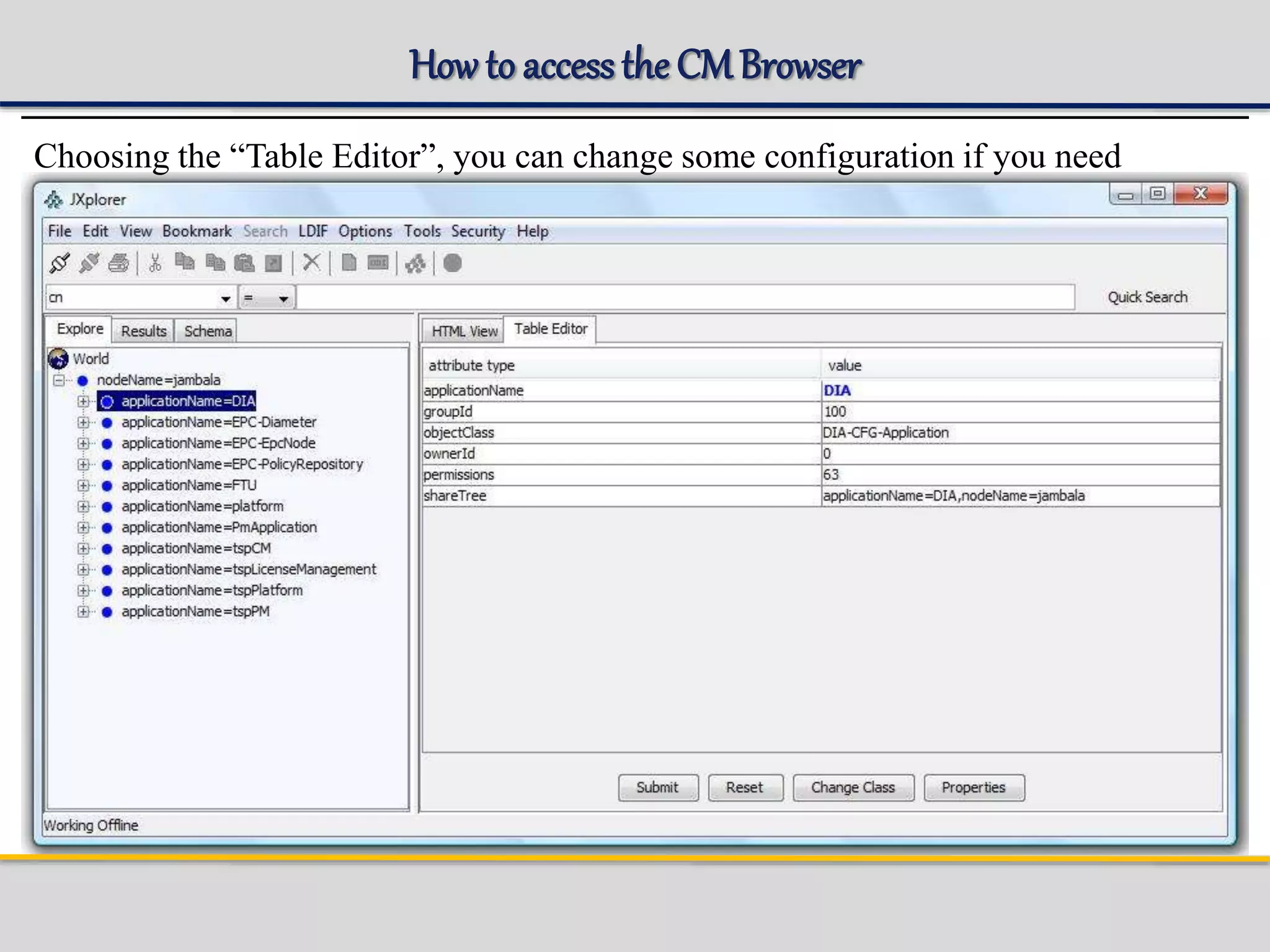
Task: Click the shareTree value cell
Action: coord(1020,496)
